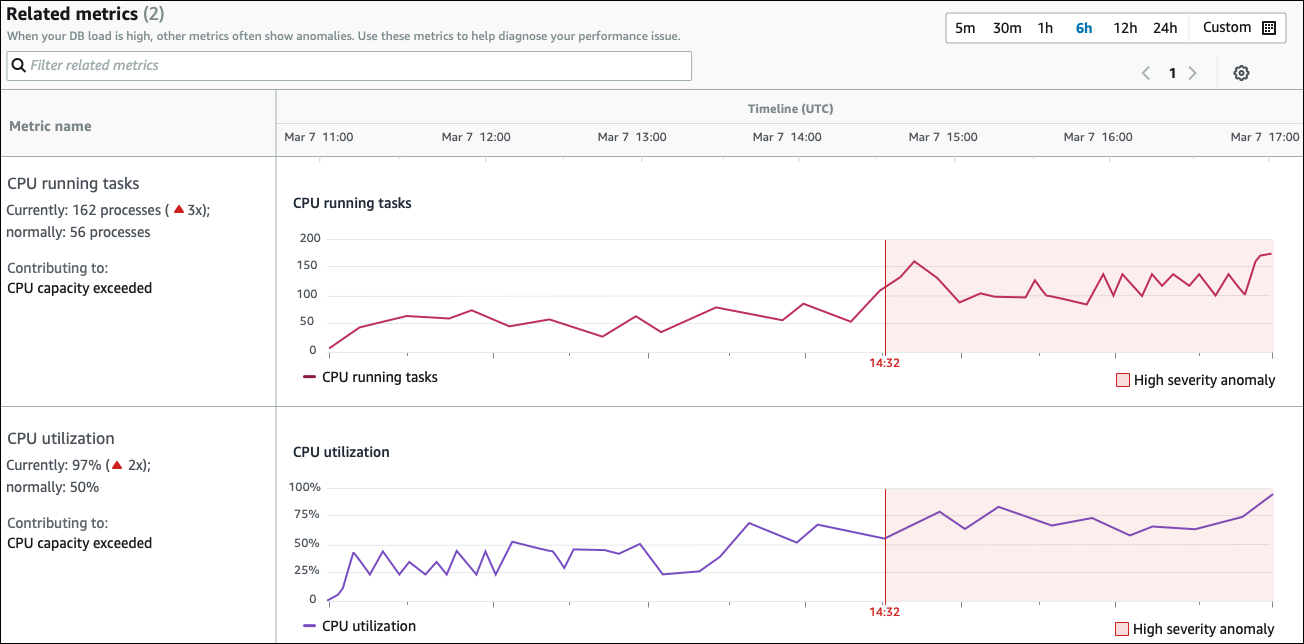Select the 6h time range
Image resolution: width=1304 pixels, height=644 pixels.
tap(1084, 28)
